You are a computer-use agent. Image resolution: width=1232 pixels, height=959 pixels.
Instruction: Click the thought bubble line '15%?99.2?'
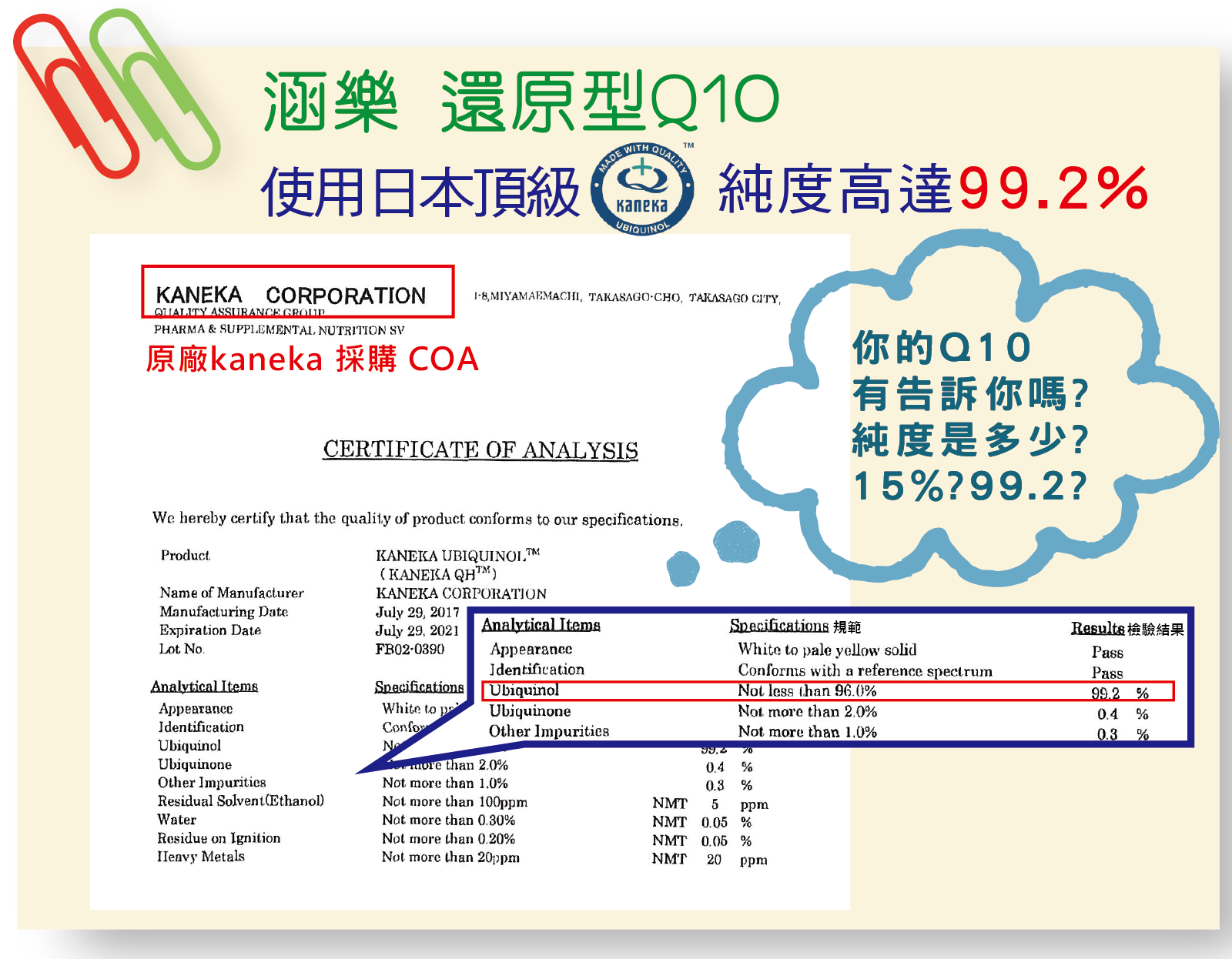(970, 486)
